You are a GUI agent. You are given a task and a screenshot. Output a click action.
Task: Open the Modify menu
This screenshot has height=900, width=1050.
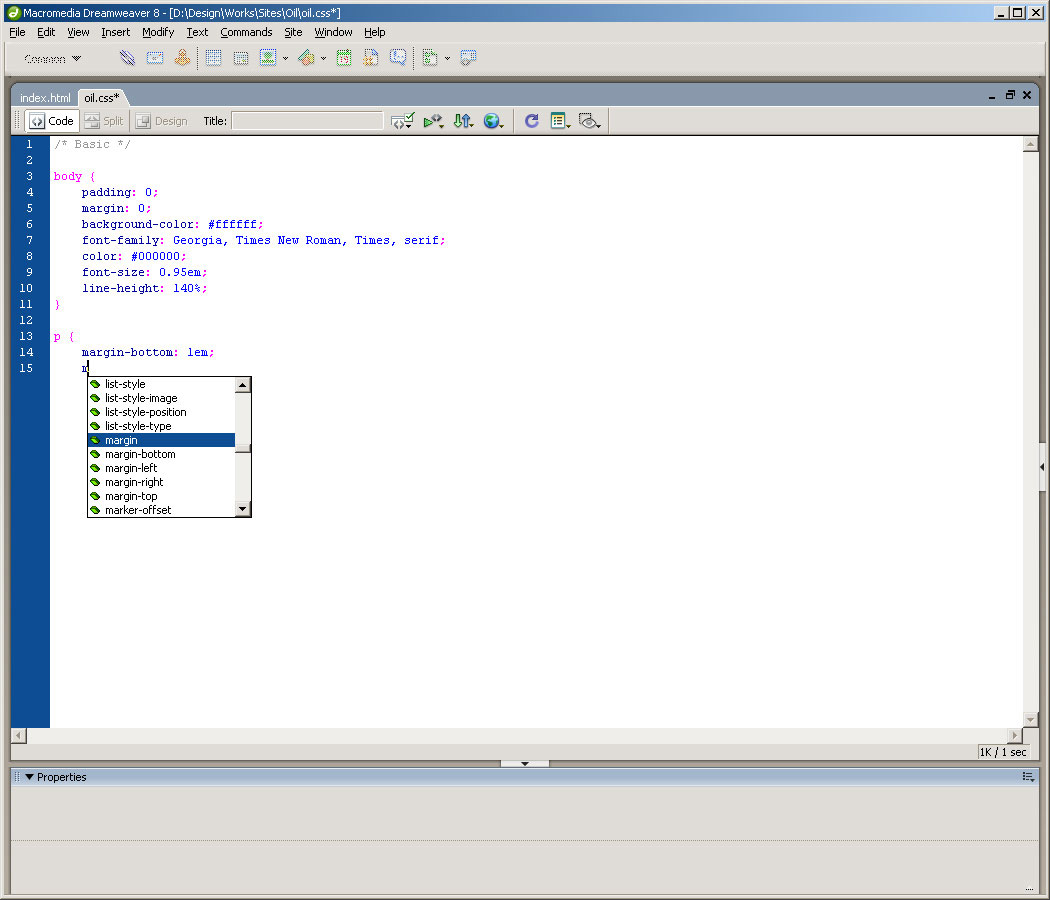158,32
